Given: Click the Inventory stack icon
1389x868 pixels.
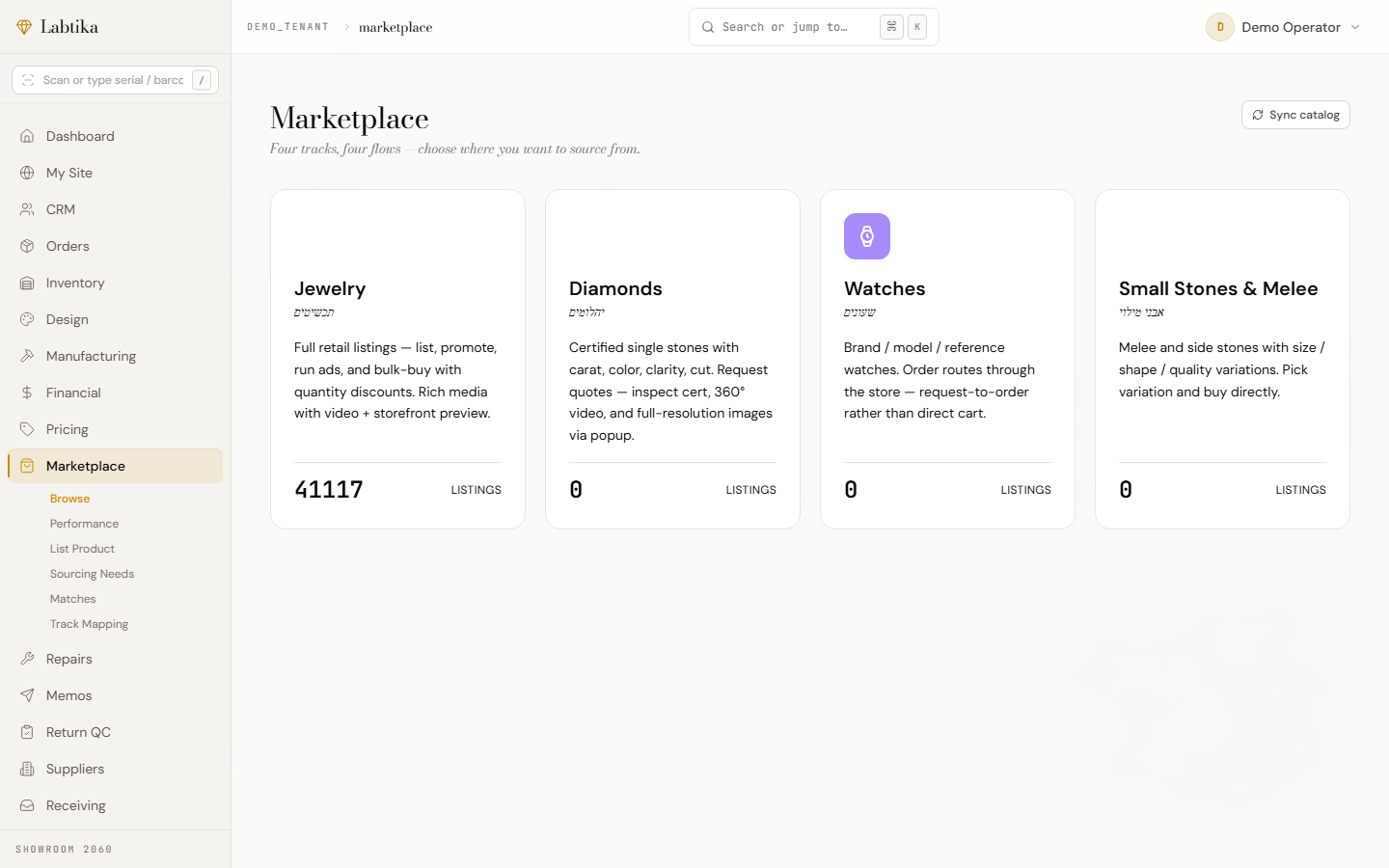Looking at the screenshot, I should [x=27, y=283].
